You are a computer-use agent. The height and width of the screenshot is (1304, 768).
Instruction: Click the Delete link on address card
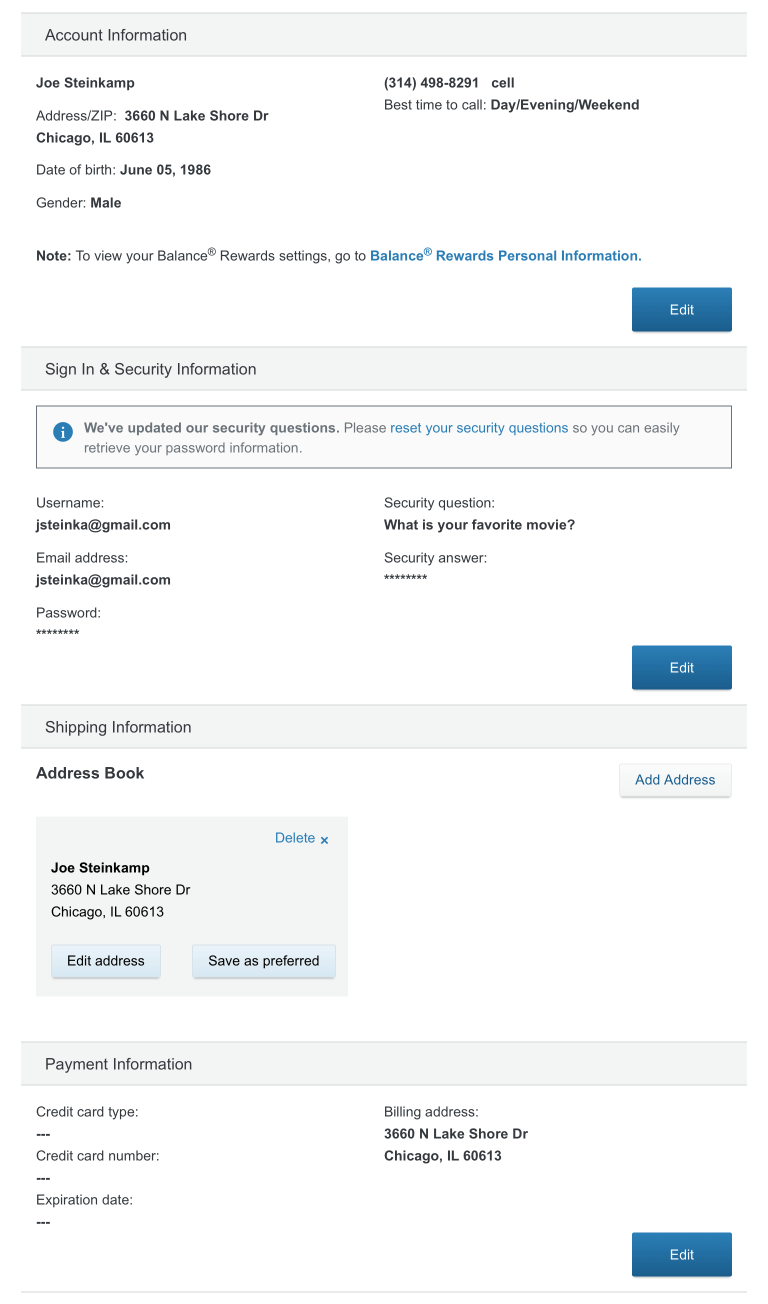click(x=295, y=838)
